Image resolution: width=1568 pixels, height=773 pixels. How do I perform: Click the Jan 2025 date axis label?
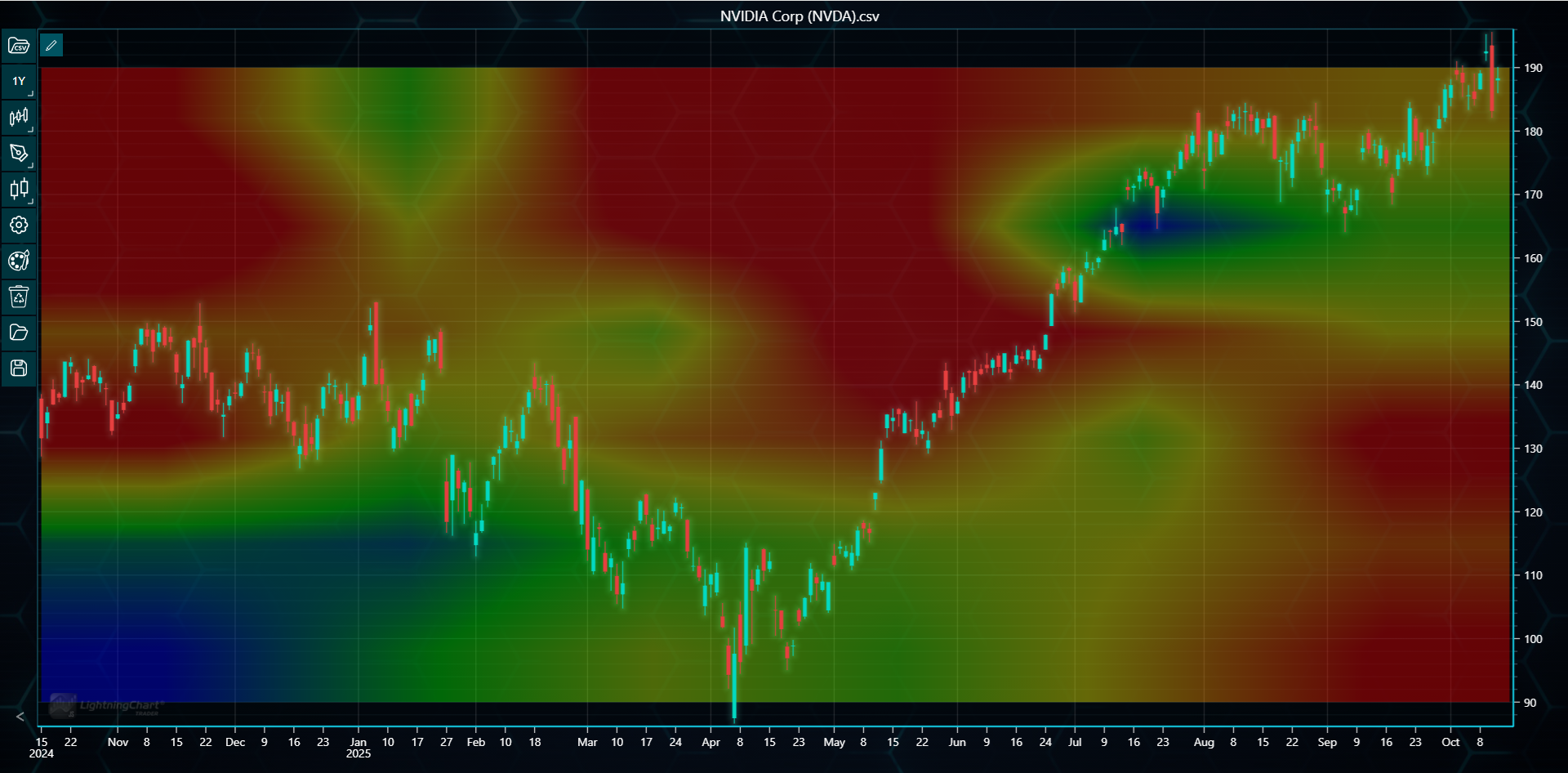click(x=359, y=748)
